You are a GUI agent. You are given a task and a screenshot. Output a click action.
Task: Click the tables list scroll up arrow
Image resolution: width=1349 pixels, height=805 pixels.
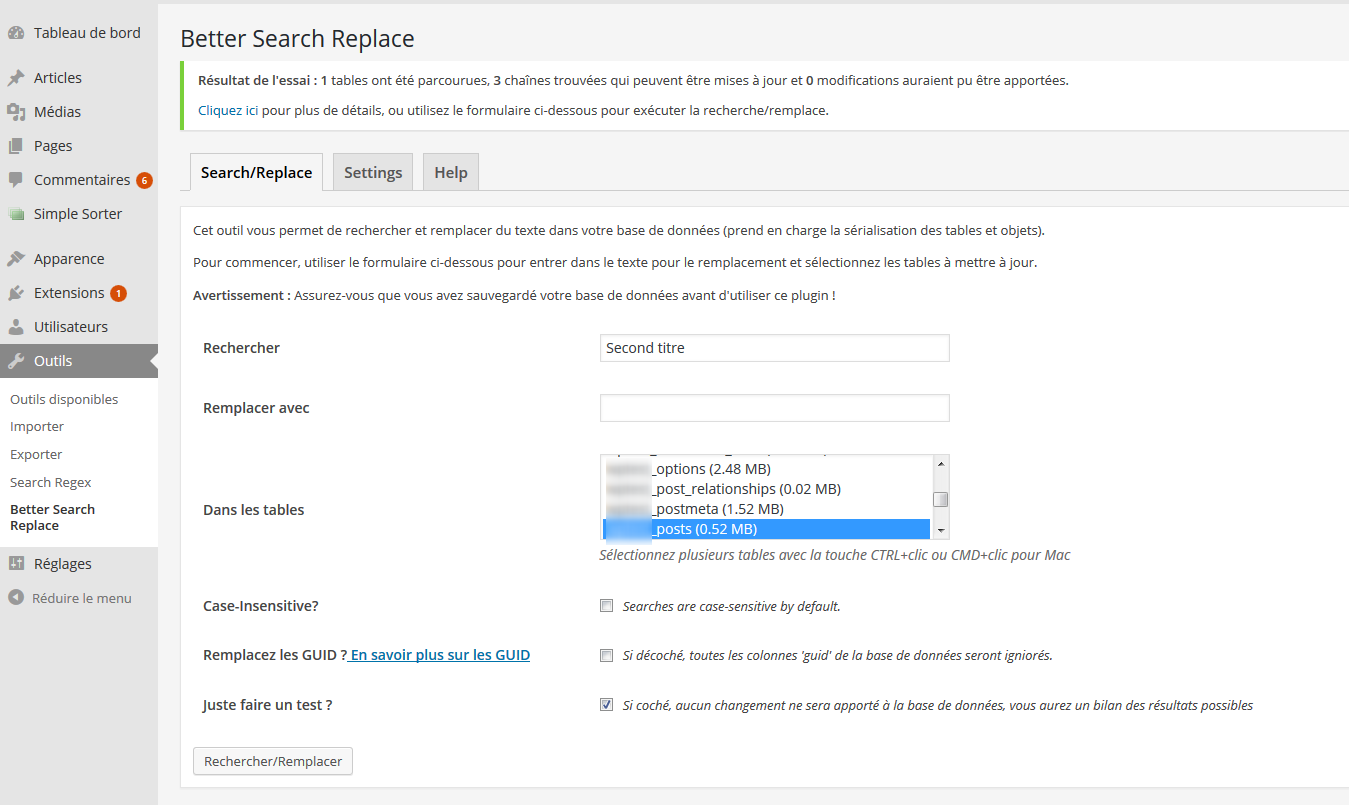point(940,464)
